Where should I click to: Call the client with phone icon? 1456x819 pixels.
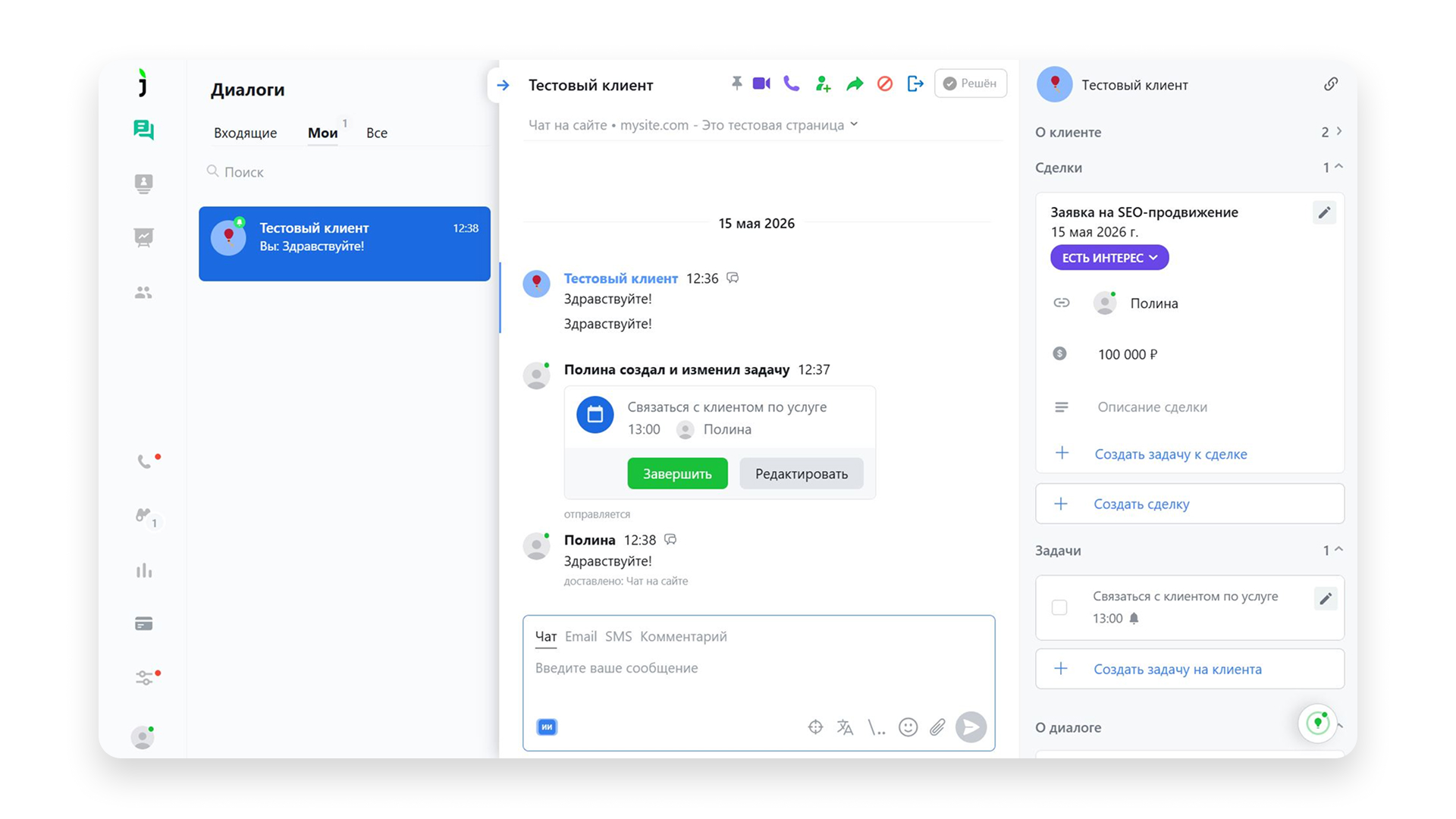[792, 83]
